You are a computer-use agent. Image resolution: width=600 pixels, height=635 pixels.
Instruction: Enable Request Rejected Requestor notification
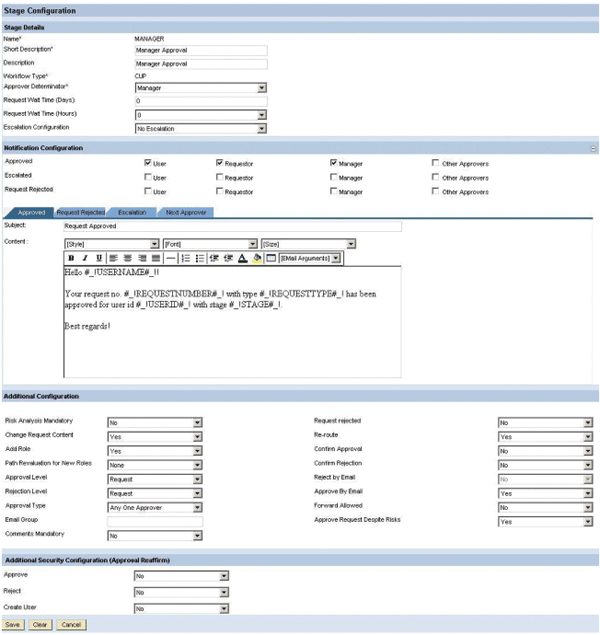(x=219, y=191)
